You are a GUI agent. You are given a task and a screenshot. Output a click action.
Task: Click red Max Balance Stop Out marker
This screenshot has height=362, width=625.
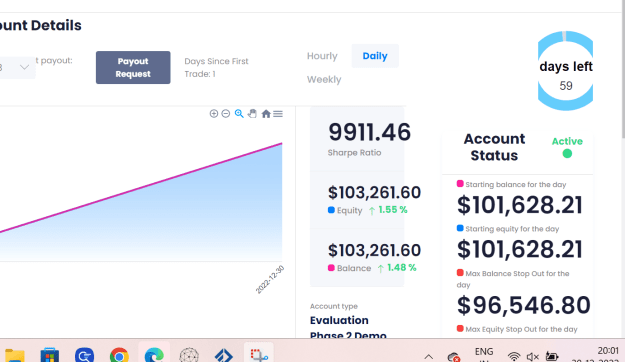[460, 273]
